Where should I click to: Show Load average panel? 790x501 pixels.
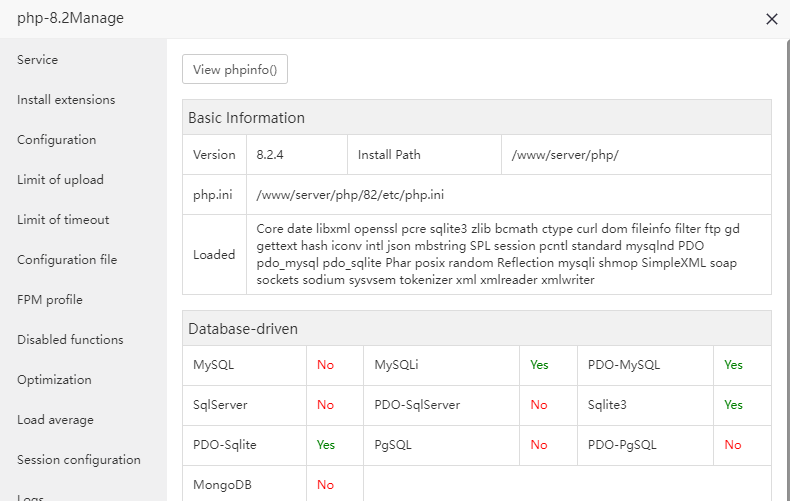55,420
